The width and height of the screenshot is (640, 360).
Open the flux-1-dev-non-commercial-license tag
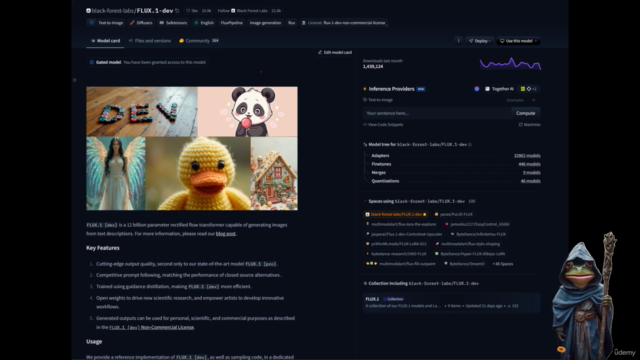tap(344, 23)
